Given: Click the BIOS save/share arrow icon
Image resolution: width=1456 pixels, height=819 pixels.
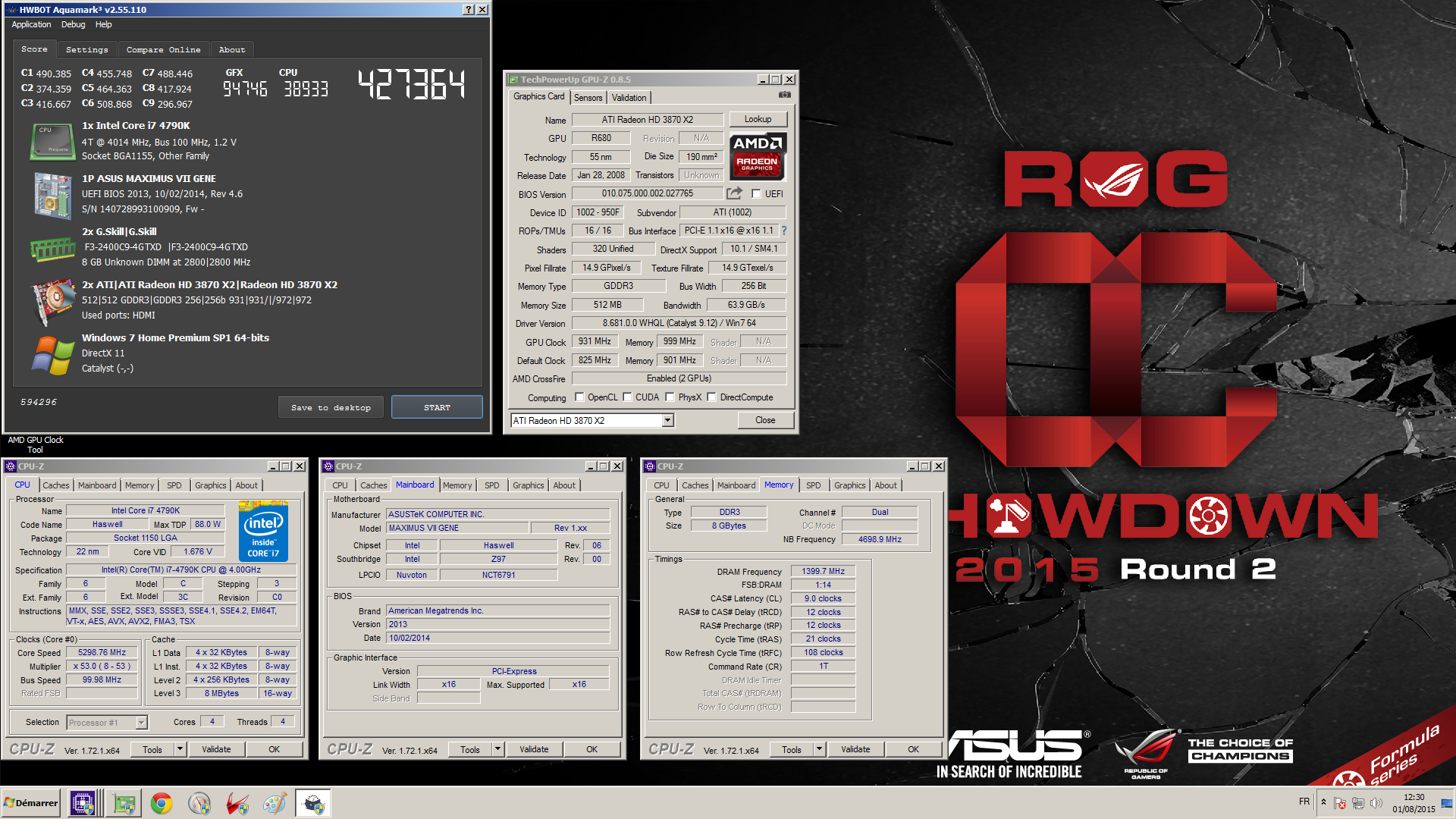Looking at the screenshot, I should pos(734,193).
